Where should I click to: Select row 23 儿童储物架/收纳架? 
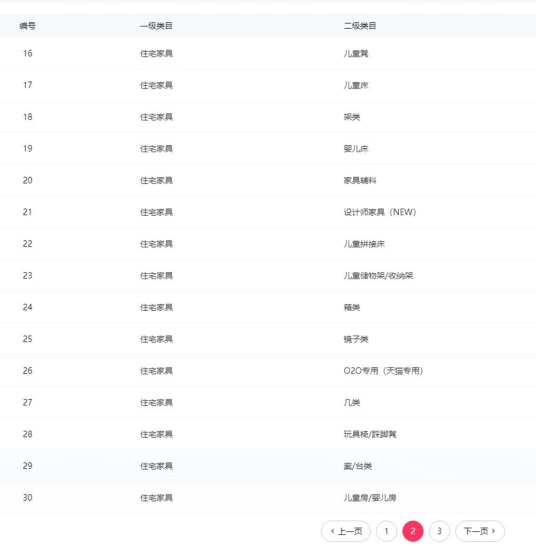pos(268,276)
